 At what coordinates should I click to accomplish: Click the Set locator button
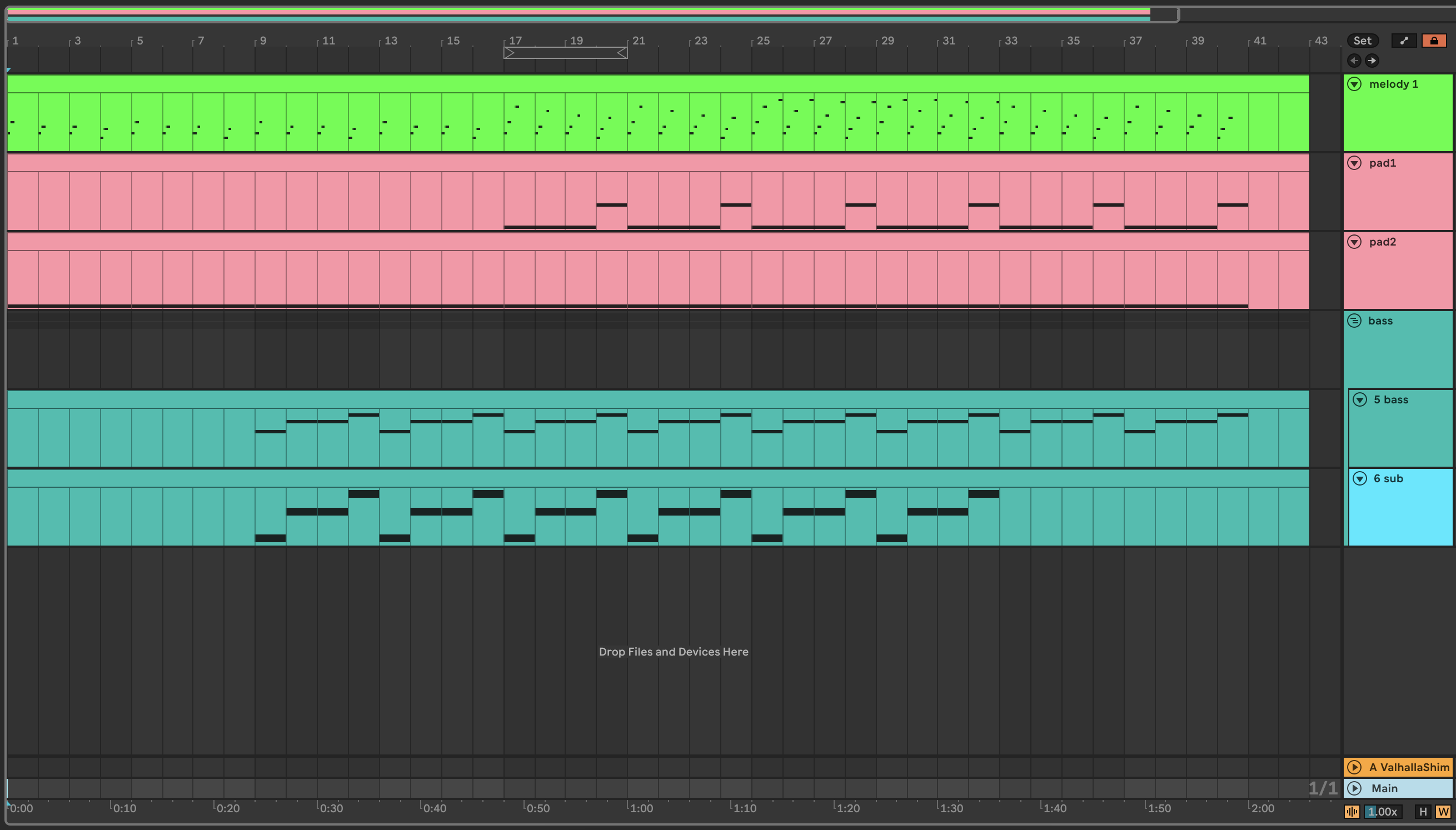(1363, 41)
